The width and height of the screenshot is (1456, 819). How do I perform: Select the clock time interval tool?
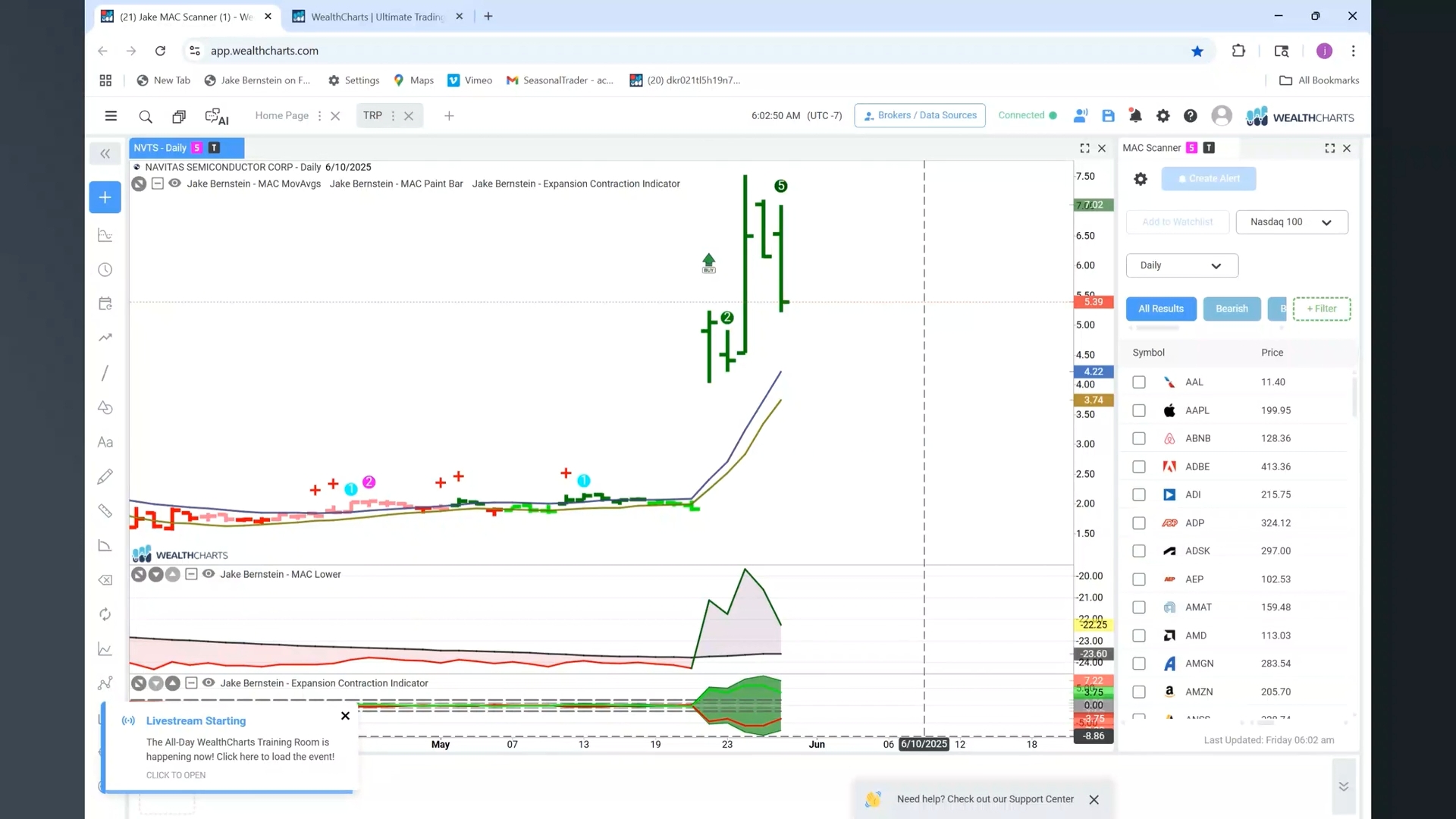point(105,270)
